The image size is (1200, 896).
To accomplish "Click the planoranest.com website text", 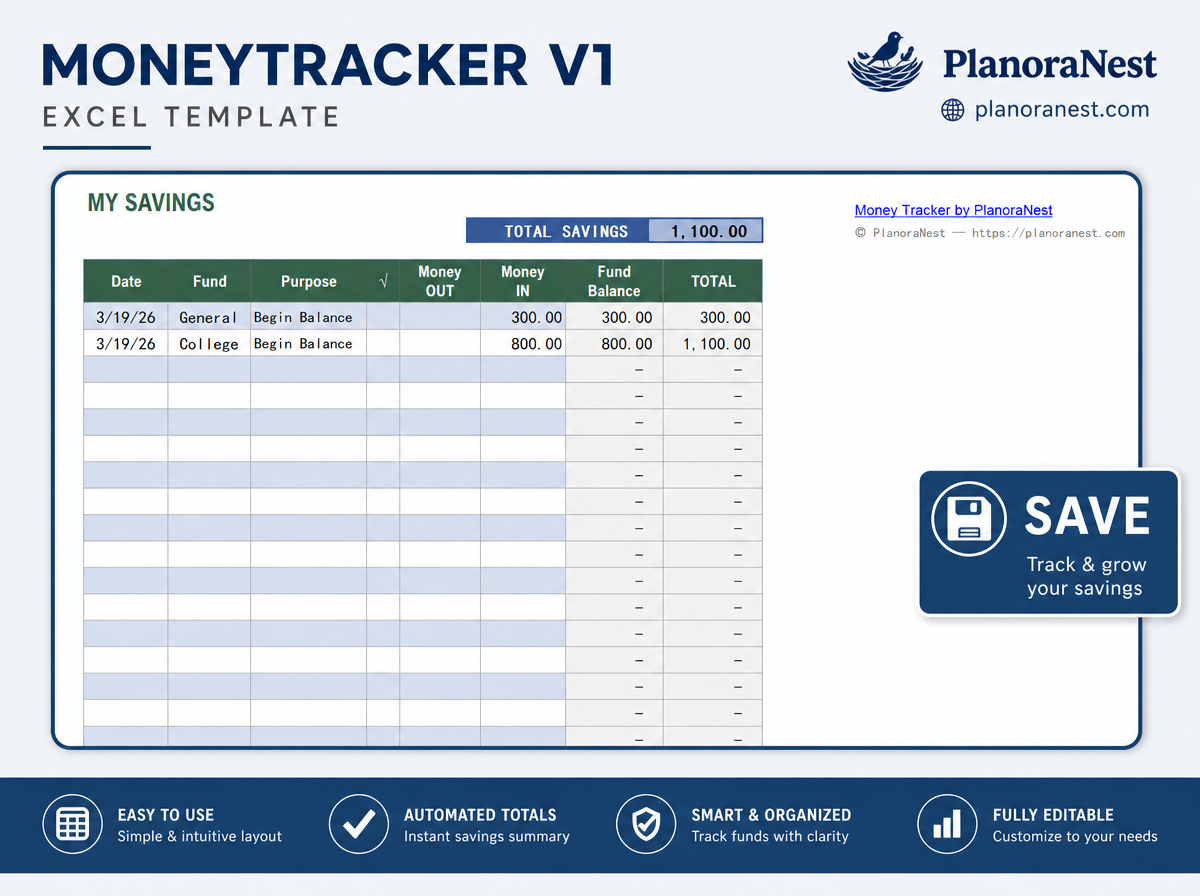I will [1062, 110].
